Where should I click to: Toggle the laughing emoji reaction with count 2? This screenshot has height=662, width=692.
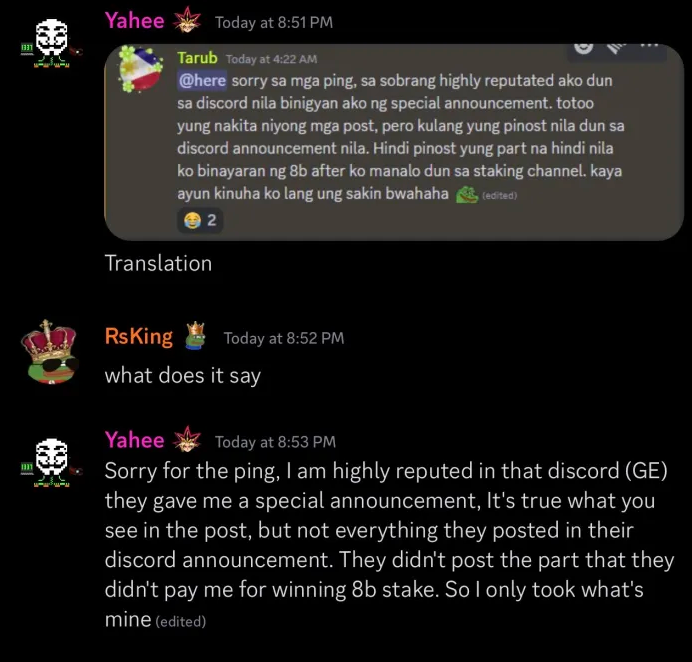[200, 220]
